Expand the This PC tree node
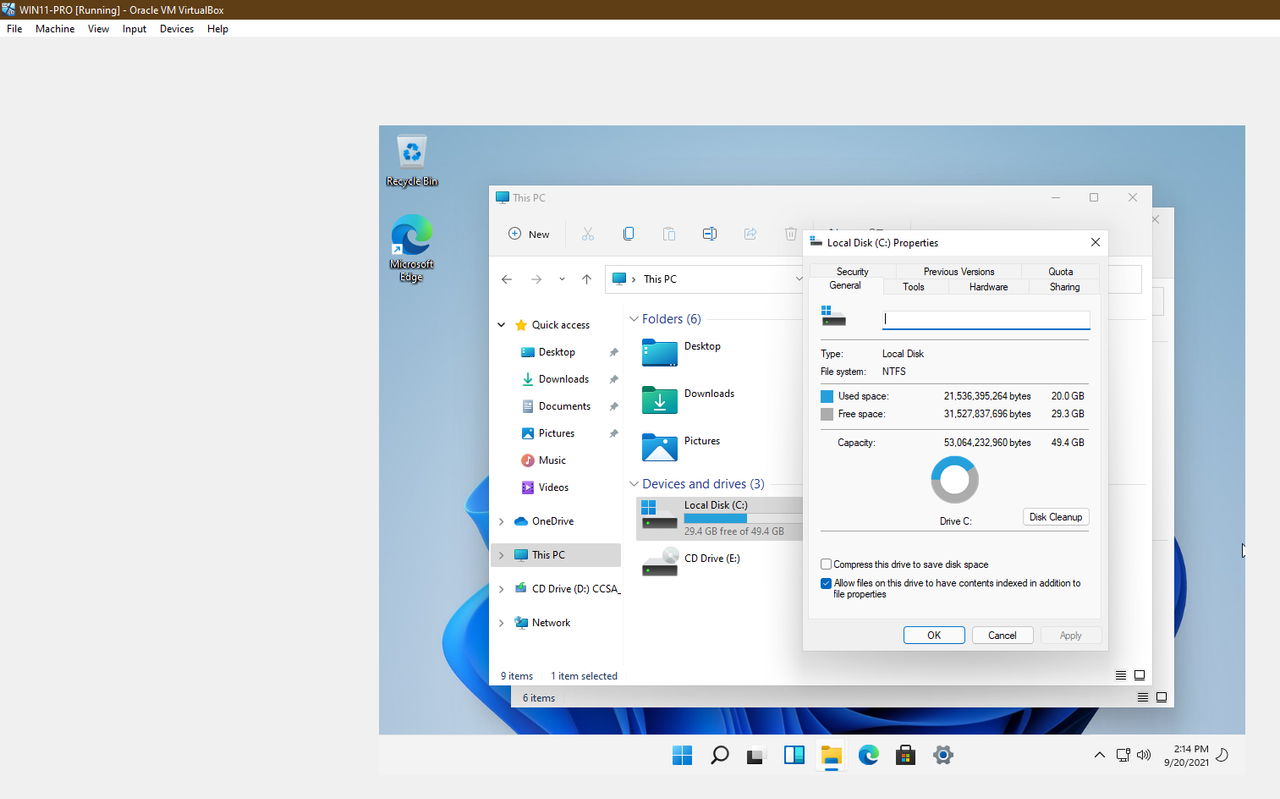The image size is (1280, 799). [x=502, y=555]
